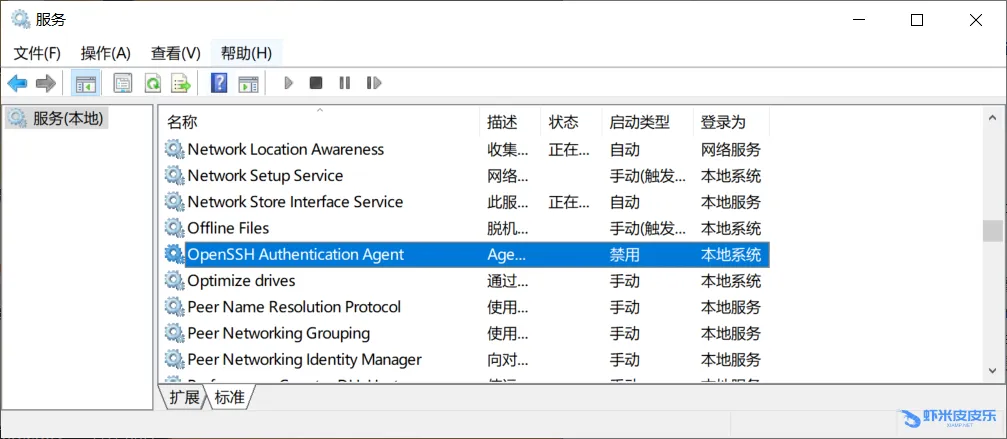
Task: Click the Forward arrow in toolbar
Action: tap(45, 83)
